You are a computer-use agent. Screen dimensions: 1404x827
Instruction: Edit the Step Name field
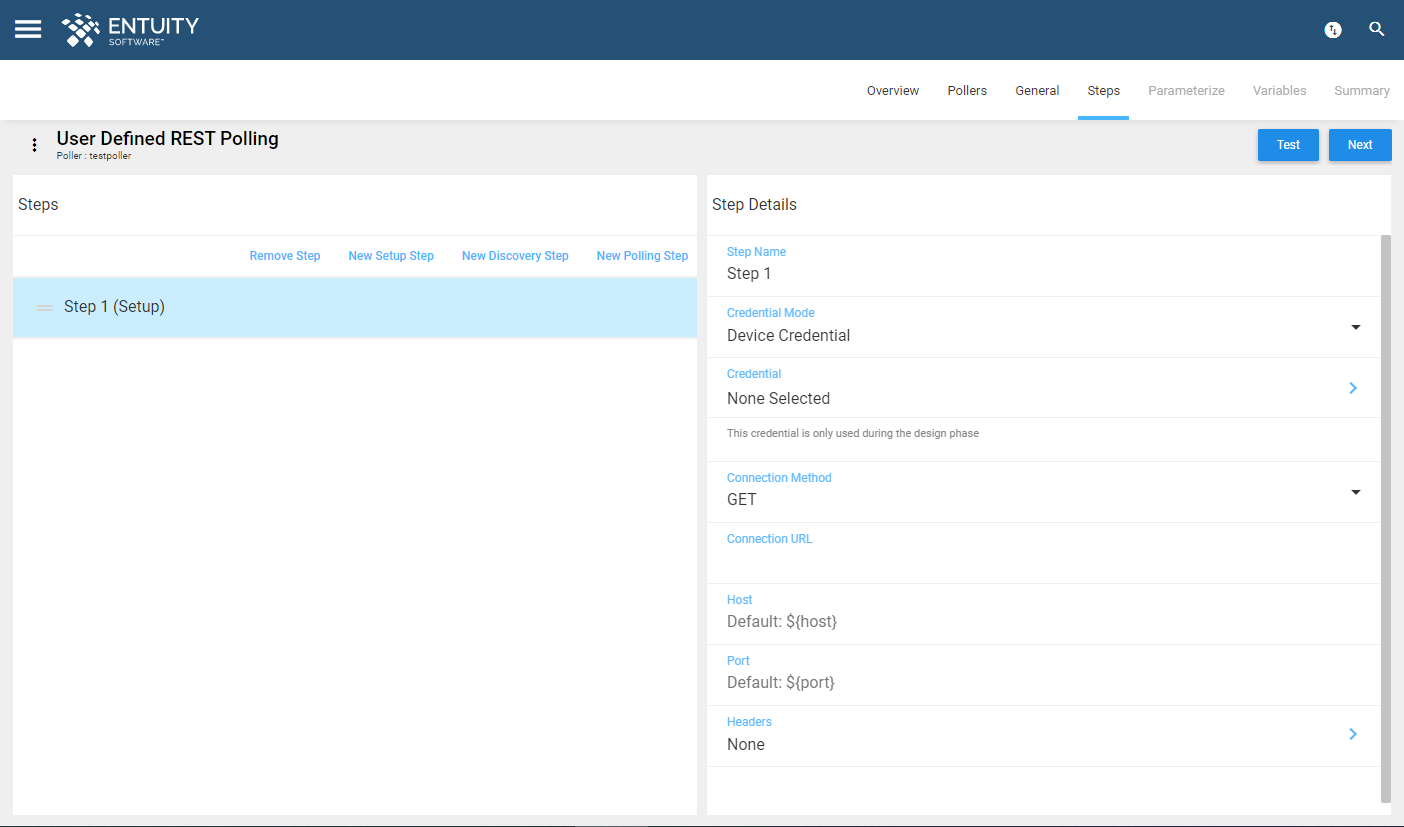[1043, 266]
